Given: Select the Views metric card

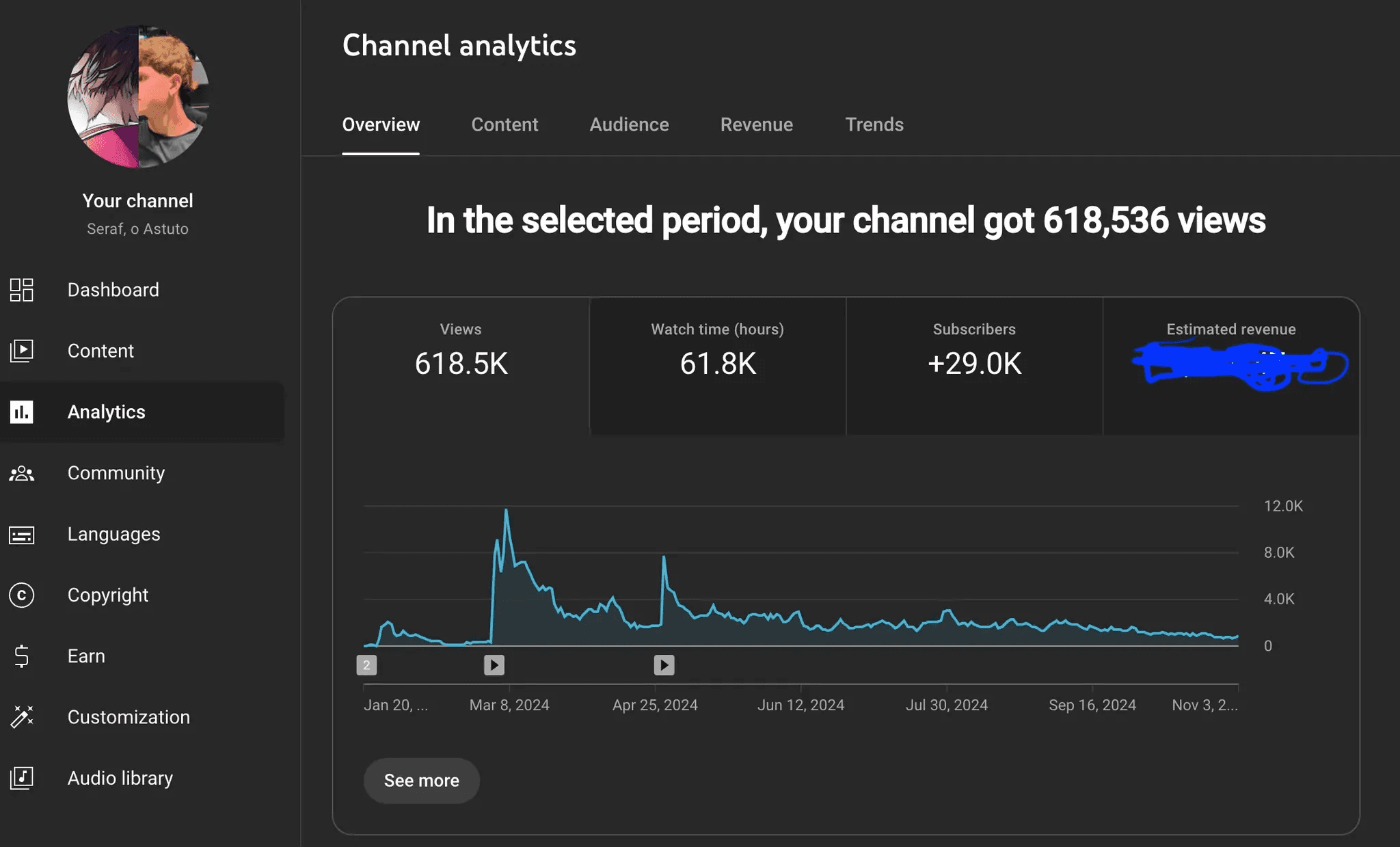Looking at the screenshot, I should (461, 365).
